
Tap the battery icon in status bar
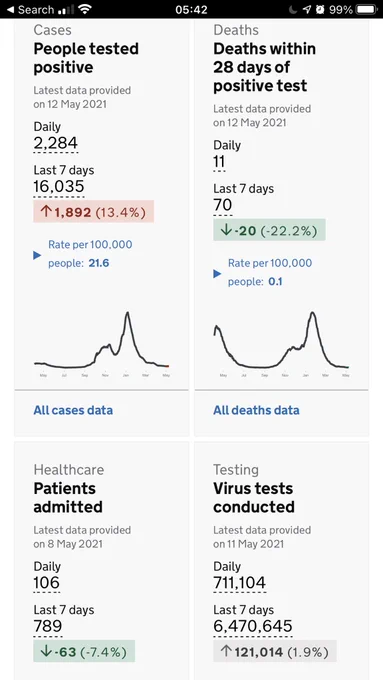(366, 9)
